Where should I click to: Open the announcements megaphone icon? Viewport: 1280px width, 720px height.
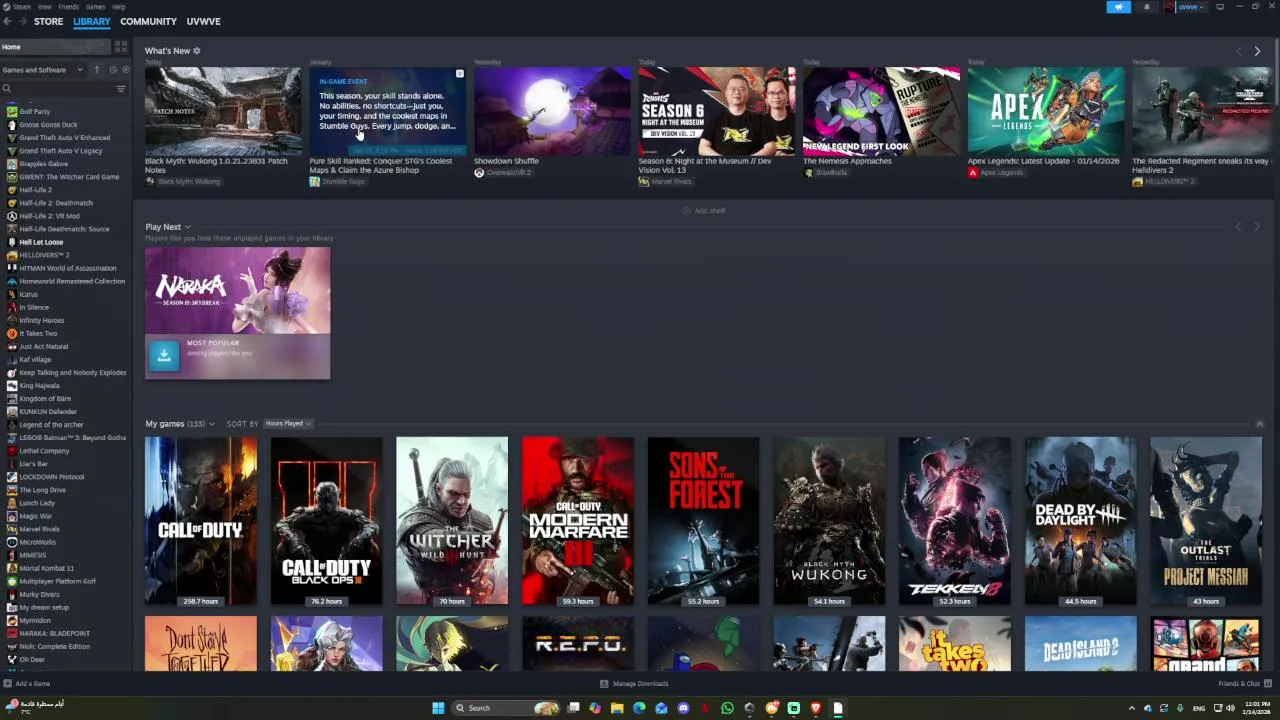pos(1118,7)
